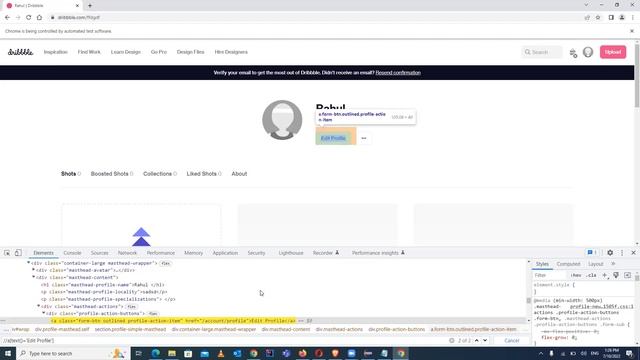Image resolution: width=640 pixels, height=360 pixels.
Task: Switch to the DevTools Sources tab
Action: (x=100, y=253)
